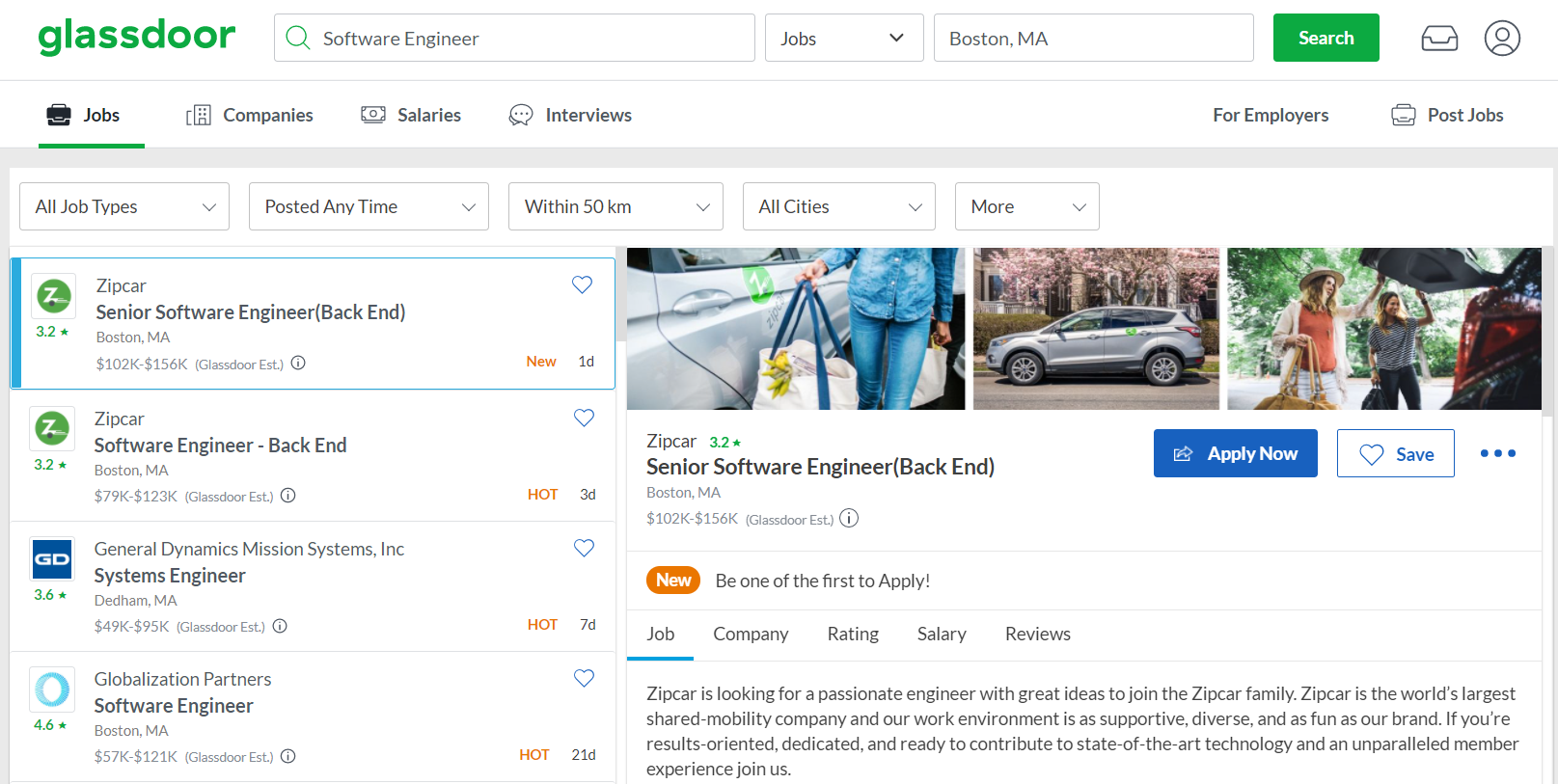This screenshot has height=784, width=1558.
Task: Save the Senior Software Engineer(Back End) job with heart
Action: (582, 284)
